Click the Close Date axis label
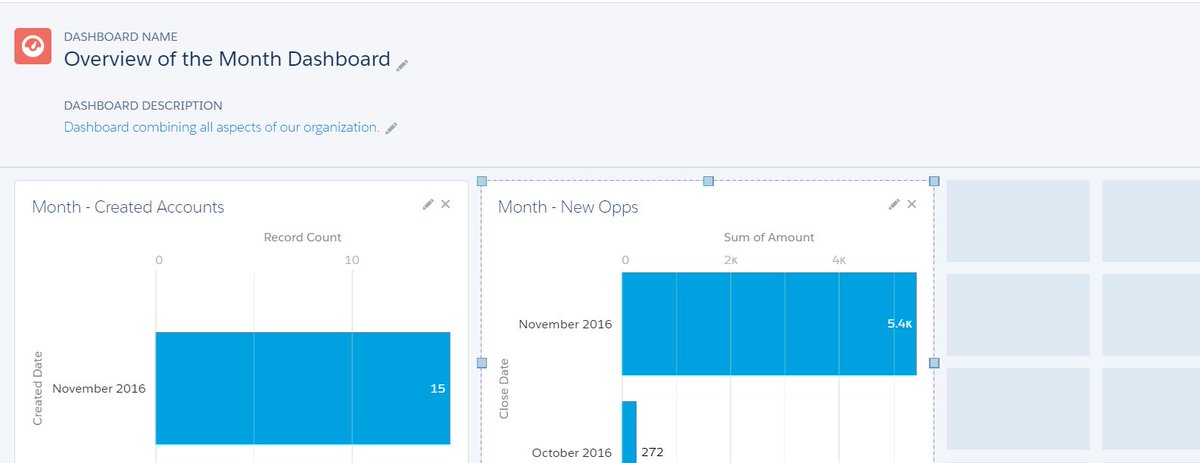The image size is (1200, 463). (505, 388)
